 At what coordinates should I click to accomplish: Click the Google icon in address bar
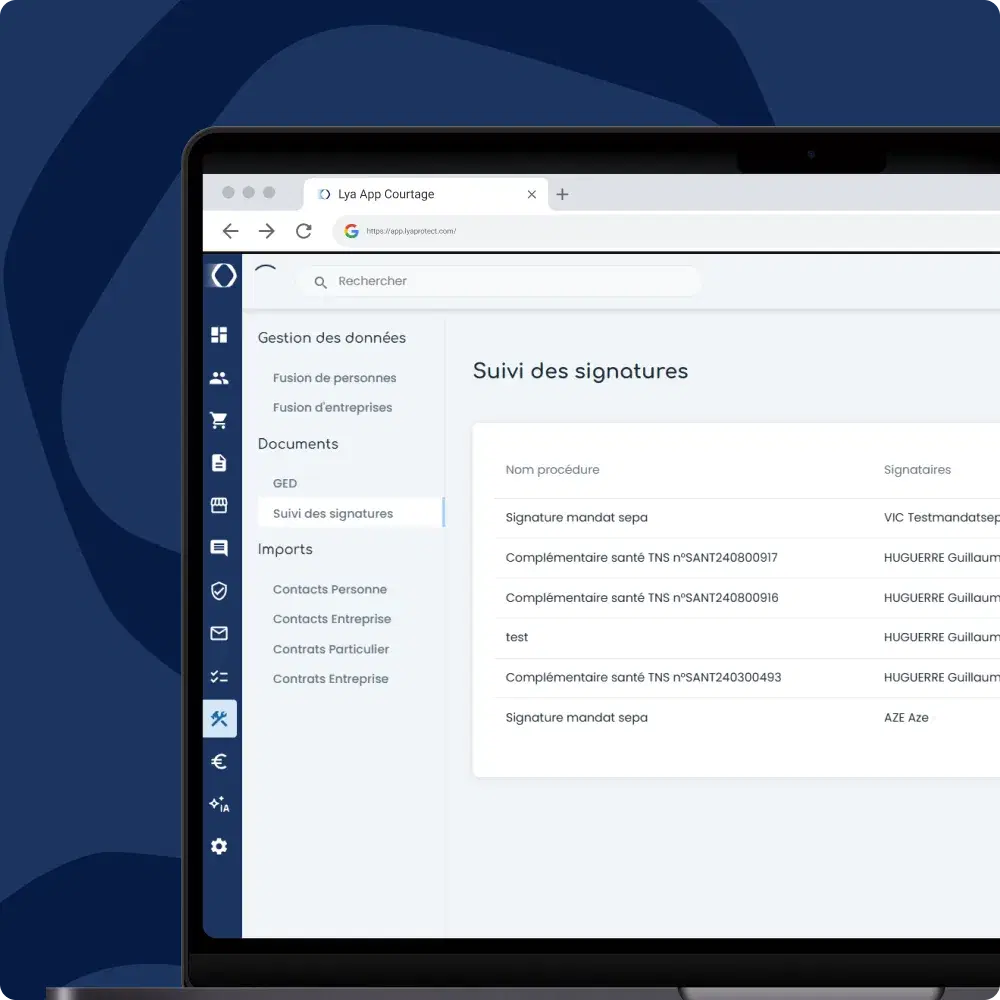point(351,231)
